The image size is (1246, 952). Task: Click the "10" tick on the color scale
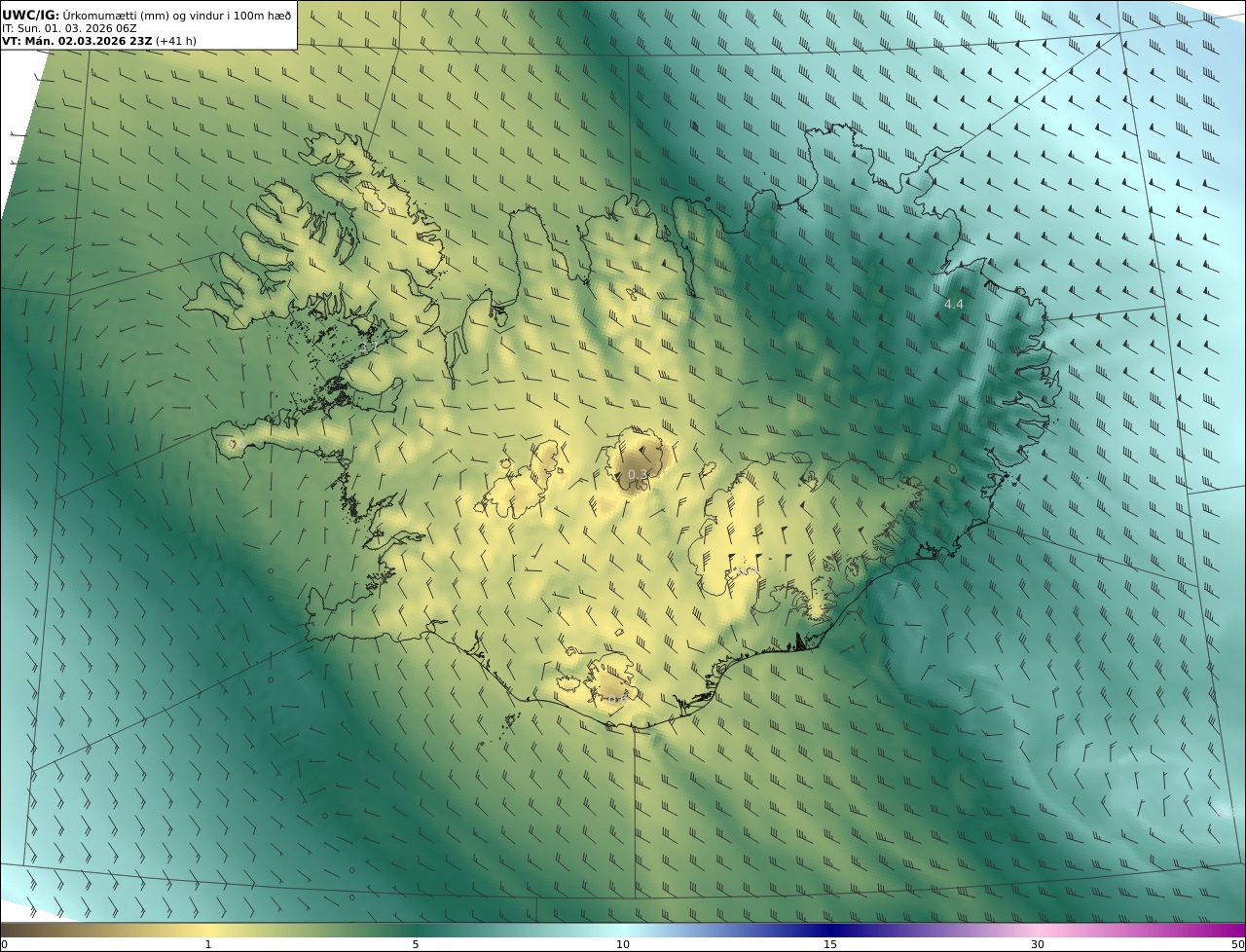pyautogui.click(x=623, y=944)
